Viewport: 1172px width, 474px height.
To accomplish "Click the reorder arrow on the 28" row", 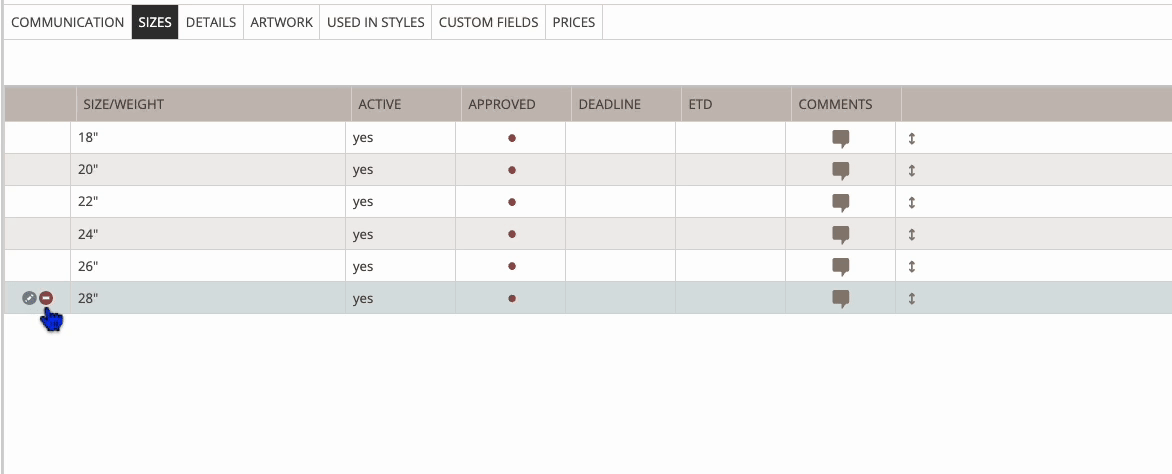I will coord(912,298).
